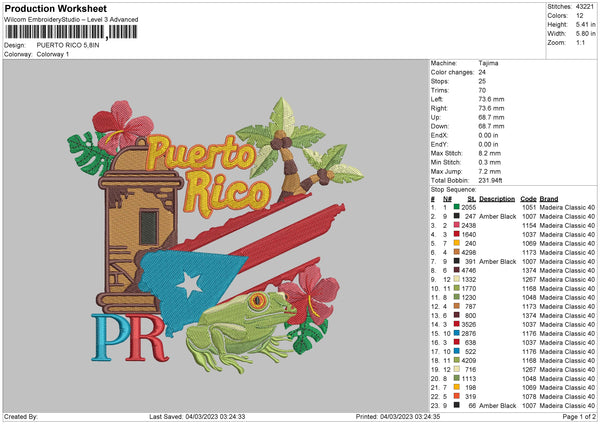The image size is (600, 424).
Task: Click 'Amber Black' description in stop row 7
Action: [x=497, y=261]
